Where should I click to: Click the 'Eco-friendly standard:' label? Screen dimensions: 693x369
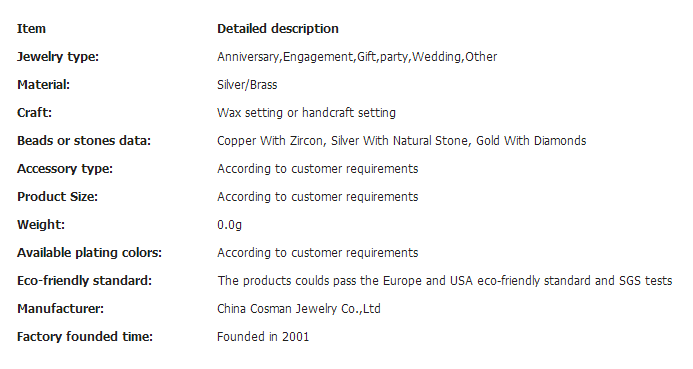[x=84, y=281]
